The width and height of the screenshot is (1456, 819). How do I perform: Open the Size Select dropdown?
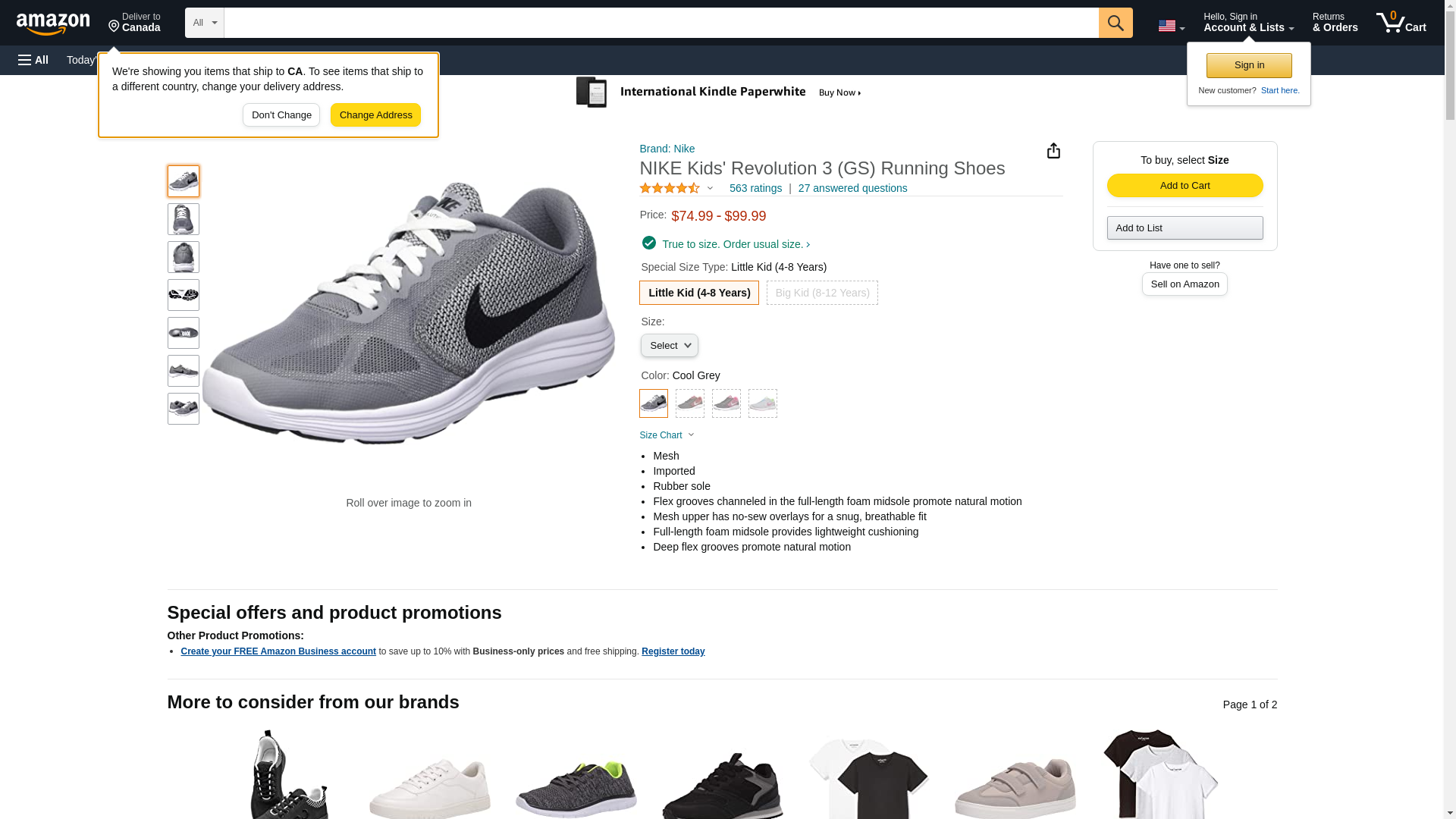click(x=669, y=346)
